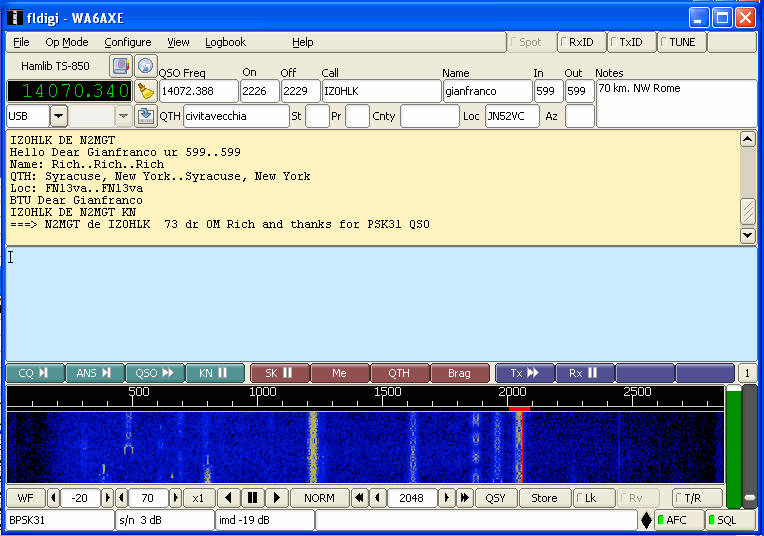The width and height of the screenshot is (764, 536).
Task: Click the receive text scrollbar thumb
Action: pos(747,211)
